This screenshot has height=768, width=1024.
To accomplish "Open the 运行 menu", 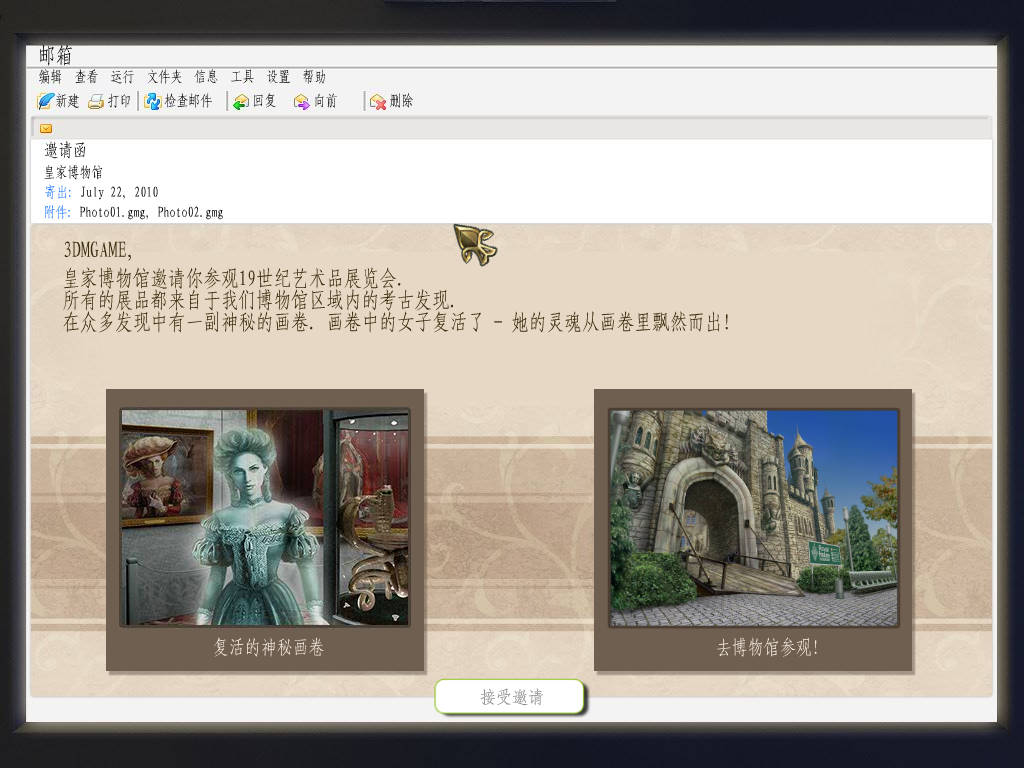I will (x=122, y=77).
